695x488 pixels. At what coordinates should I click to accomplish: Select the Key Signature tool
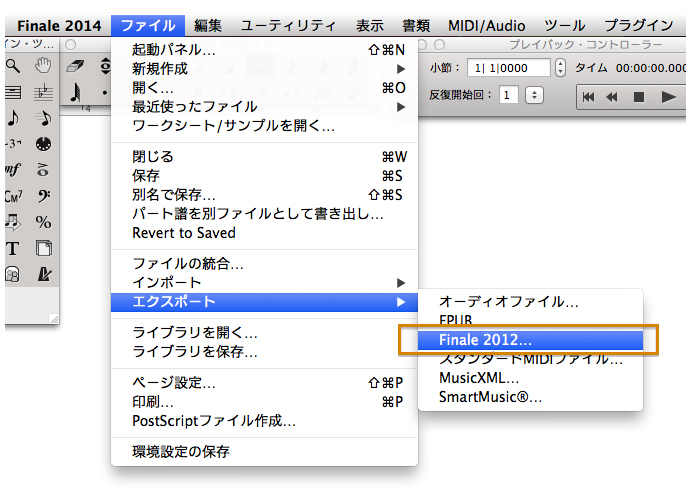pos(43,92)
